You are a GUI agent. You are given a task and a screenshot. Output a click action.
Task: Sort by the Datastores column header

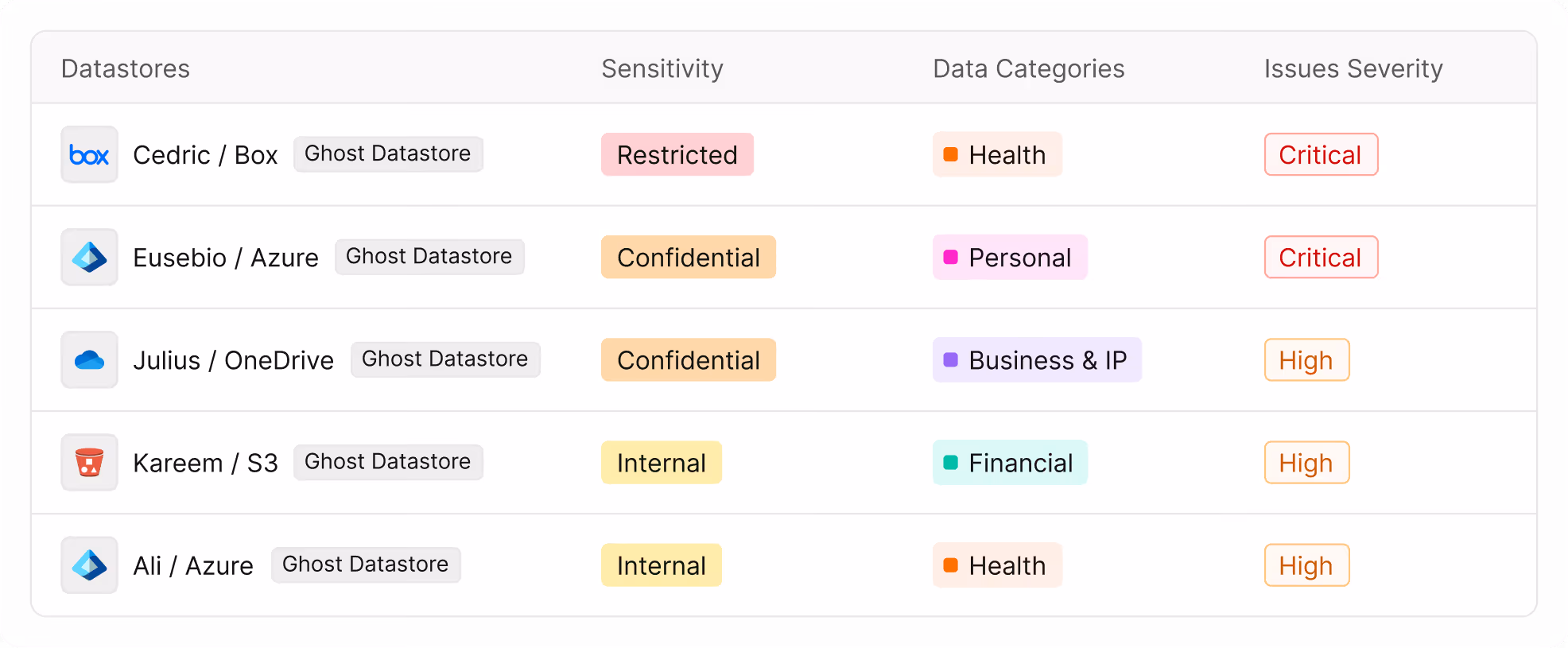126,69
